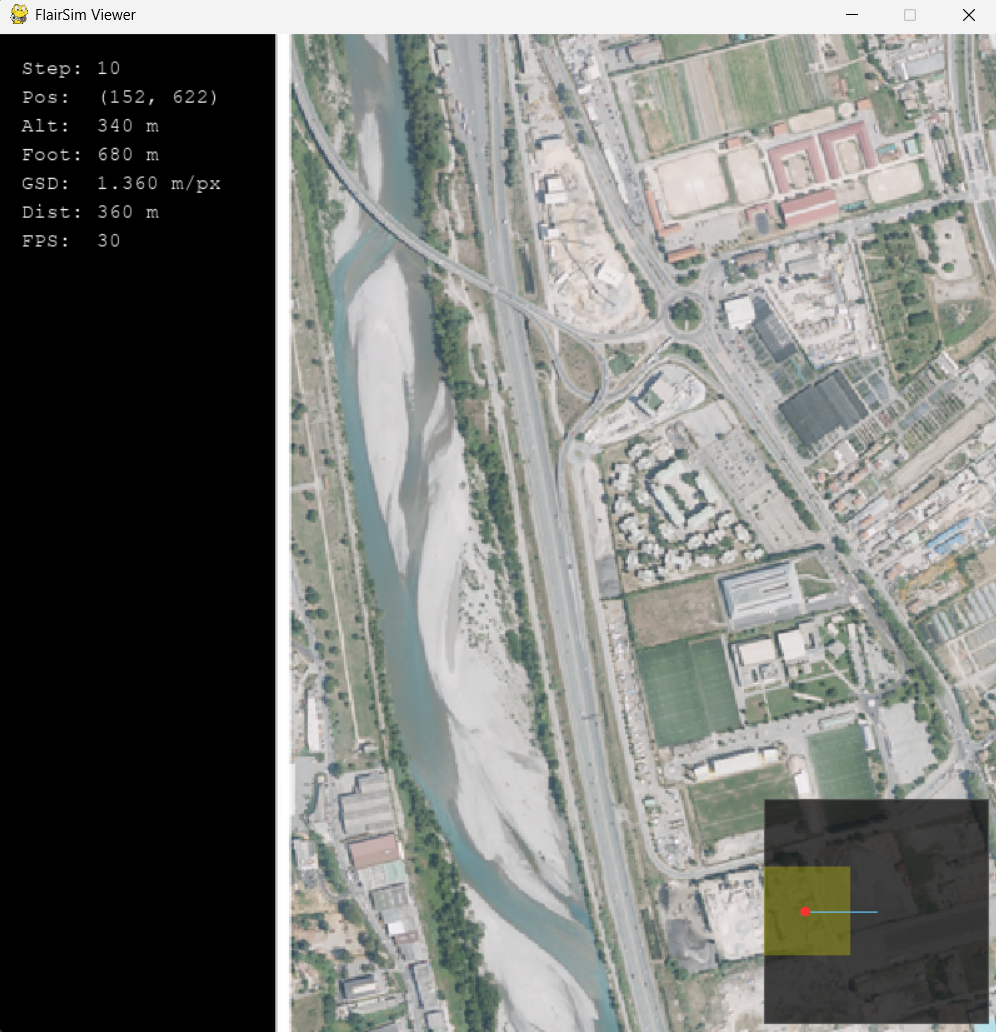This screenshot has height=1032, width=996.
Task: Click the FlairSim Viewer window title text
Action: coord(85,15)
